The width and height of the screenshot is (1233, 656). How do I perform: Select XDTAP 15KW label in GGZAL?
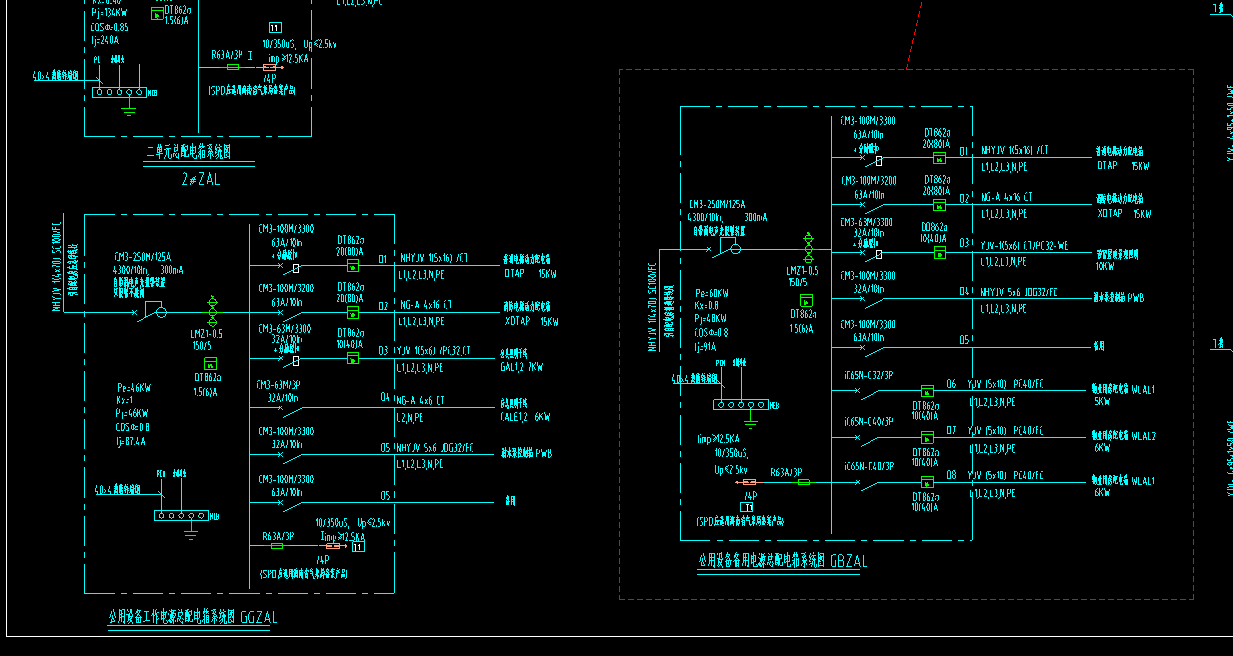532,322
